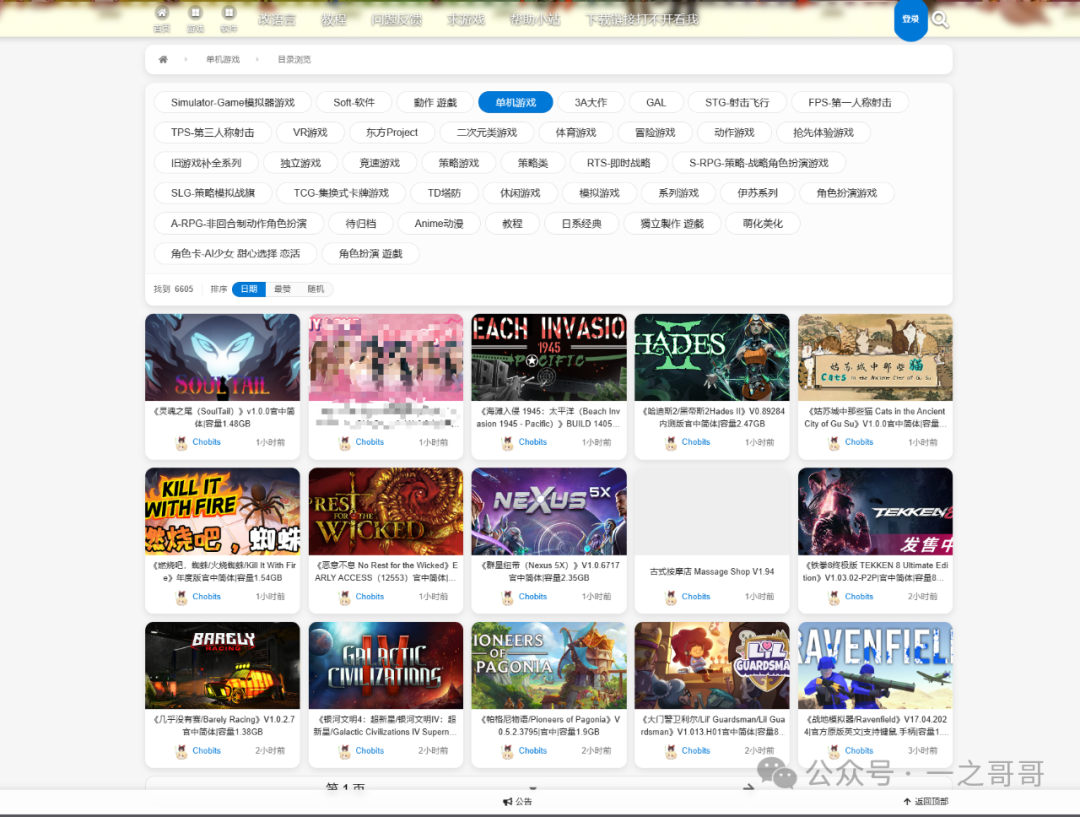The width and height of the screenshot is (1080, 817).
Task: Open the Hades II cover thumbnail
Action: [x=712, y=358]
